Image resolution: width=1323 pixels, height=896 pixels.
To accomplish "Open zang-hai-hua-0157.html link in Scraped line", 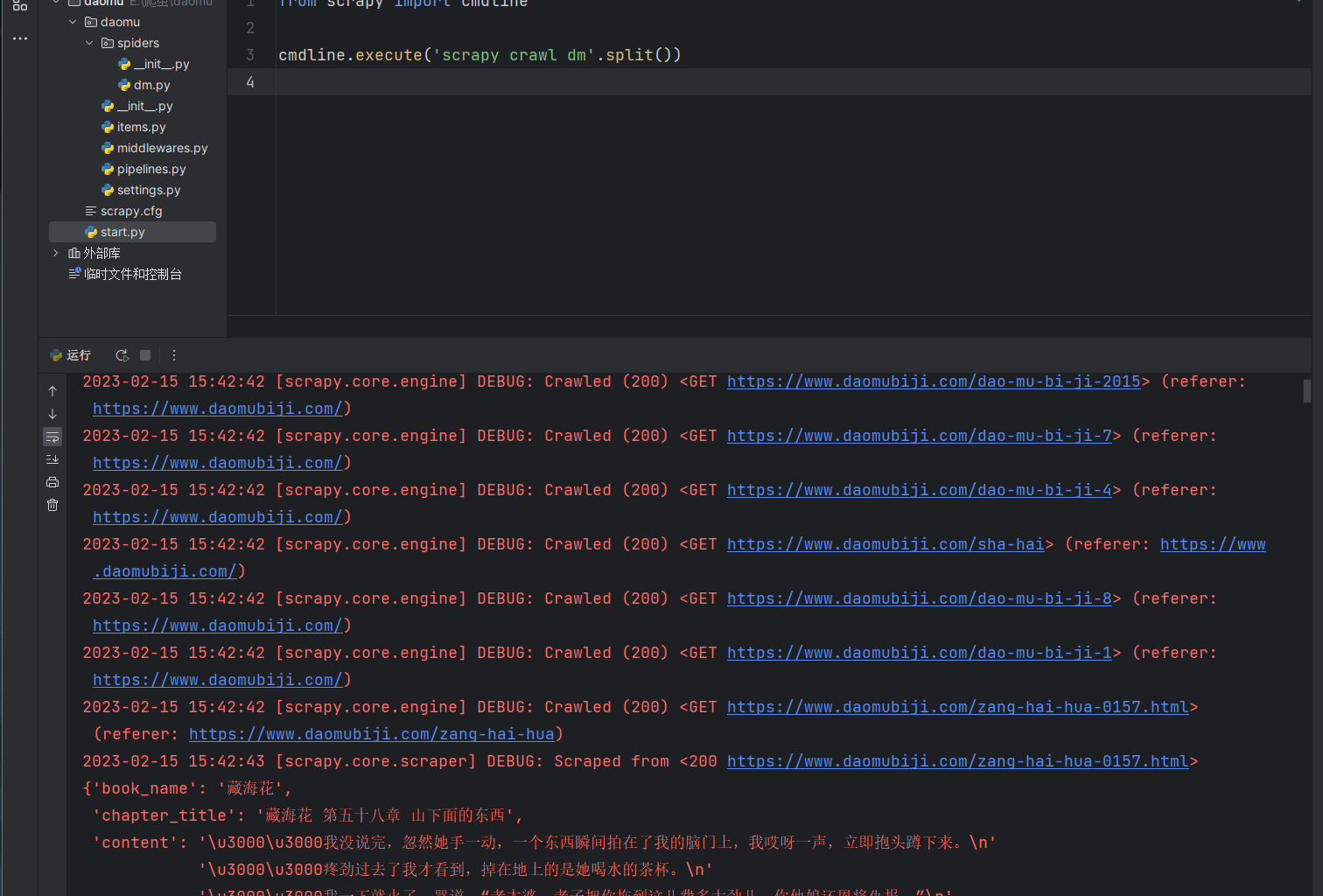I will click(958, 761).
